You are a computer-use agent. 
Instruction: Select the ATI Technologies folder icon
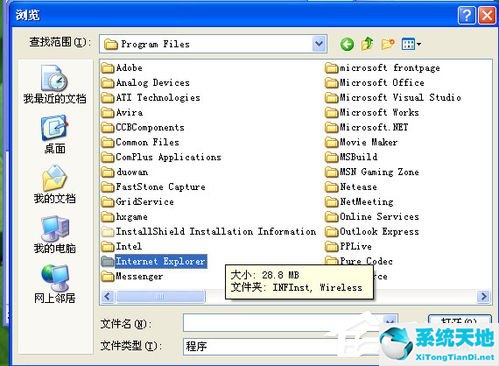coord(107,98)
